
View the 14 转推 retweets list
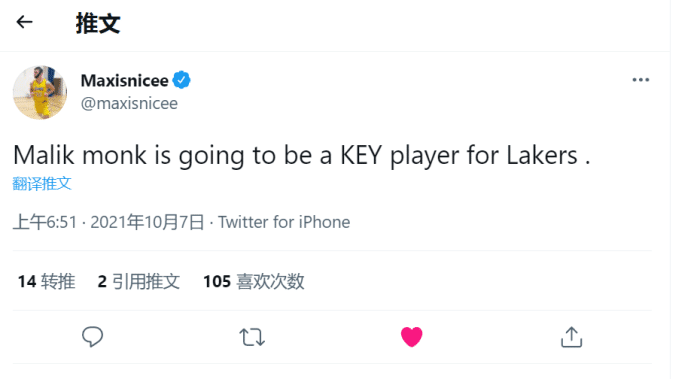(46, 282)
